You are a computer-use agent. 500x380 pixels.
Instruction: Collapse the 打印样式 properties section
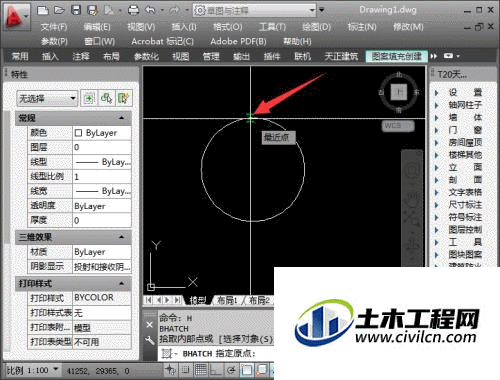click(121, 284)
